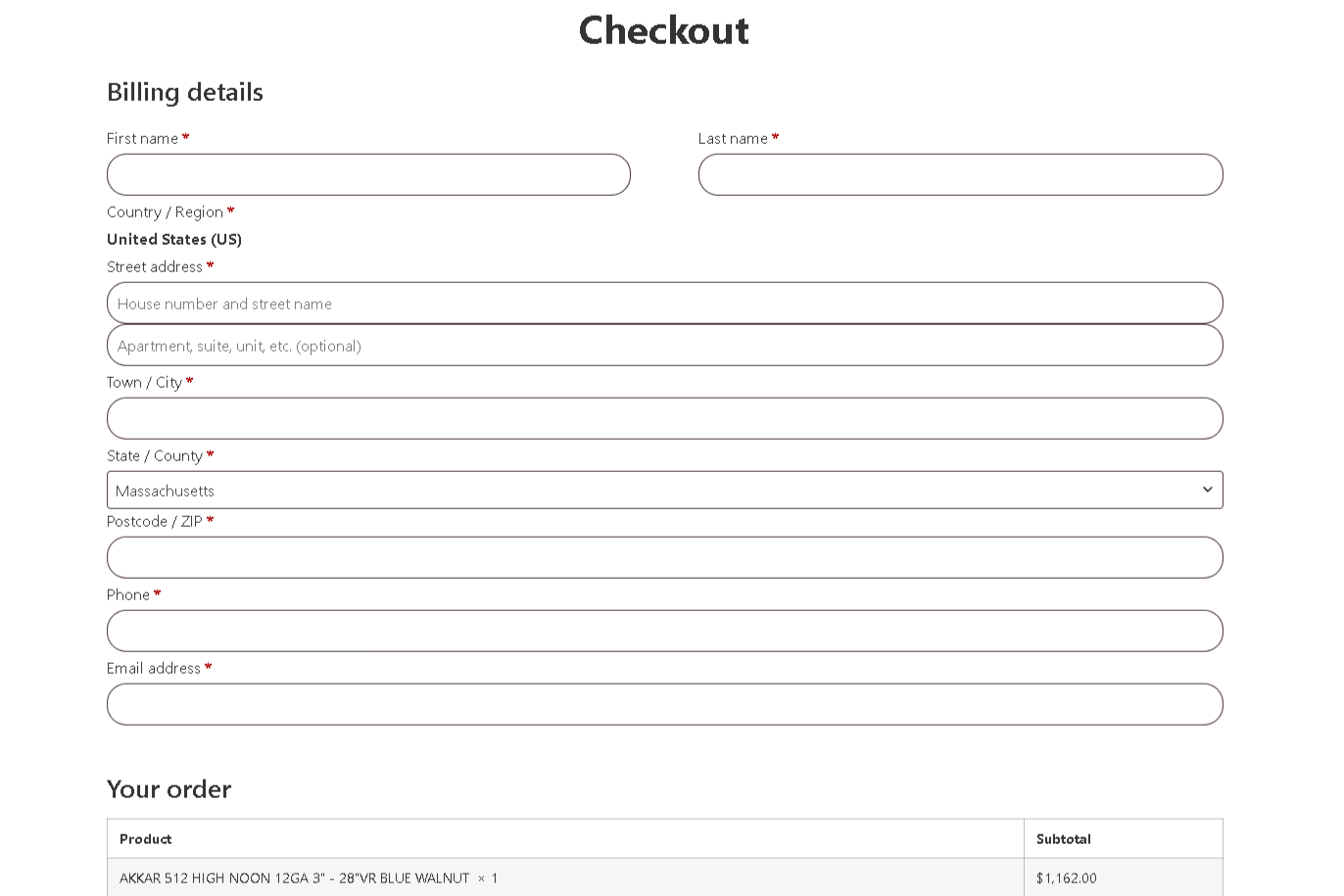The height and width of the screenshot is (896, 1344).
Task: Select the Phone number field
Action: [x=664, y=631]
